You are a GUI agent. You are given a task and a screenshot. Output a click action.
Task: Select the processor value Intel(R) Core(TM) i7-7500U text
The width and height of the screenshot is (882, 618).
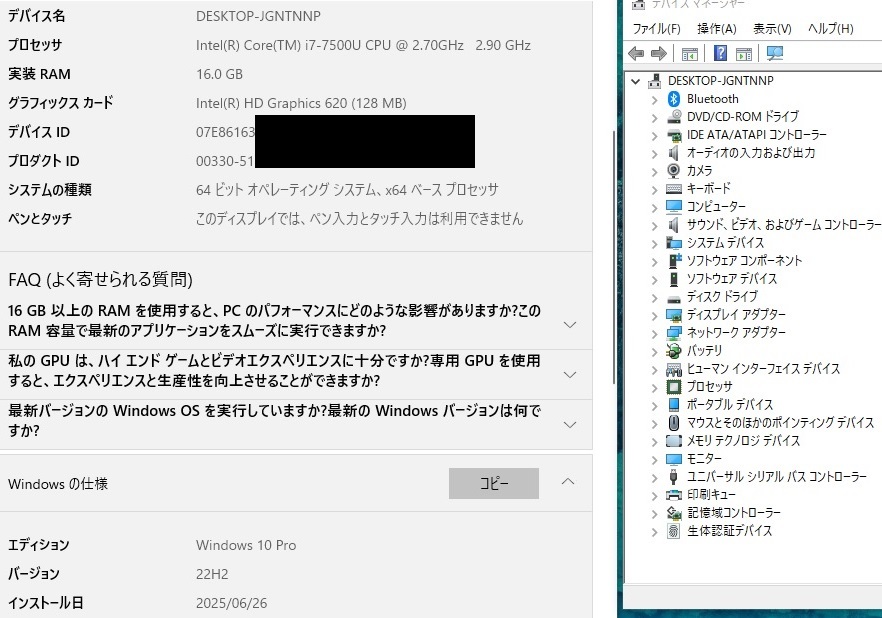pos(363,45)
